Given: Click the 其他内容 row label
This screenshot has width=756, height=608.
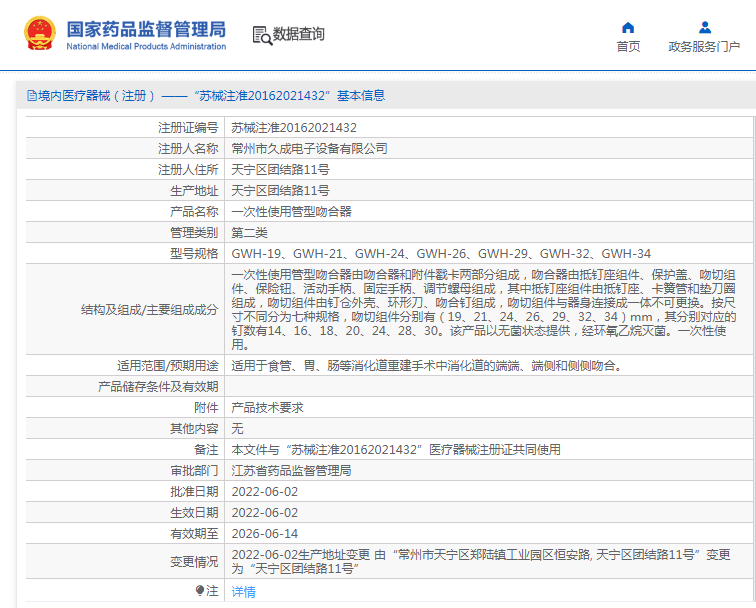Looking at the screenshot, I should point(194,429).
